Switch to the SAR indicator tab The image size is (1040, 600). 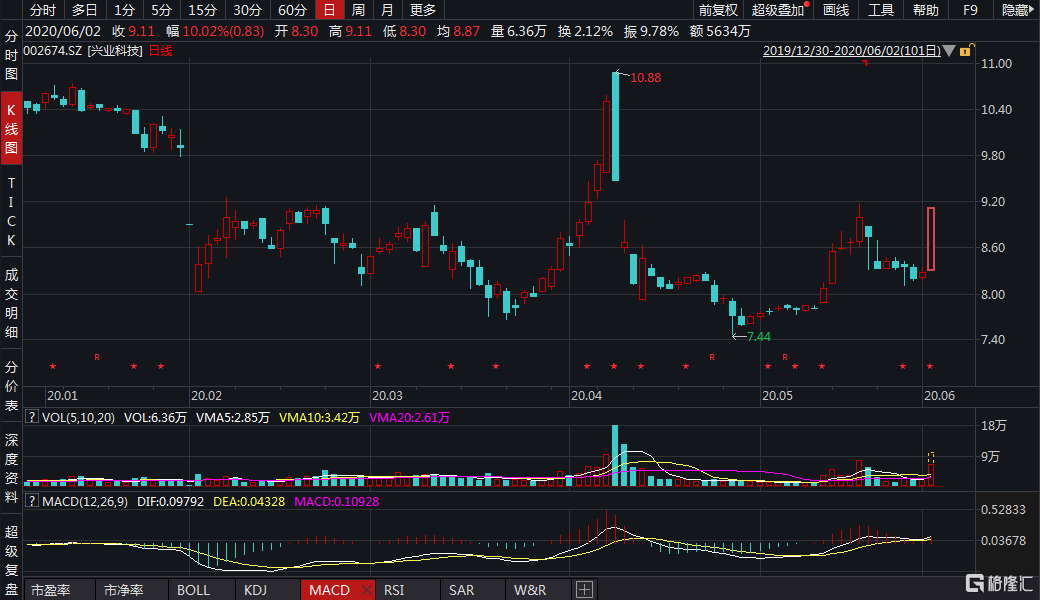[x=462, y=590]
